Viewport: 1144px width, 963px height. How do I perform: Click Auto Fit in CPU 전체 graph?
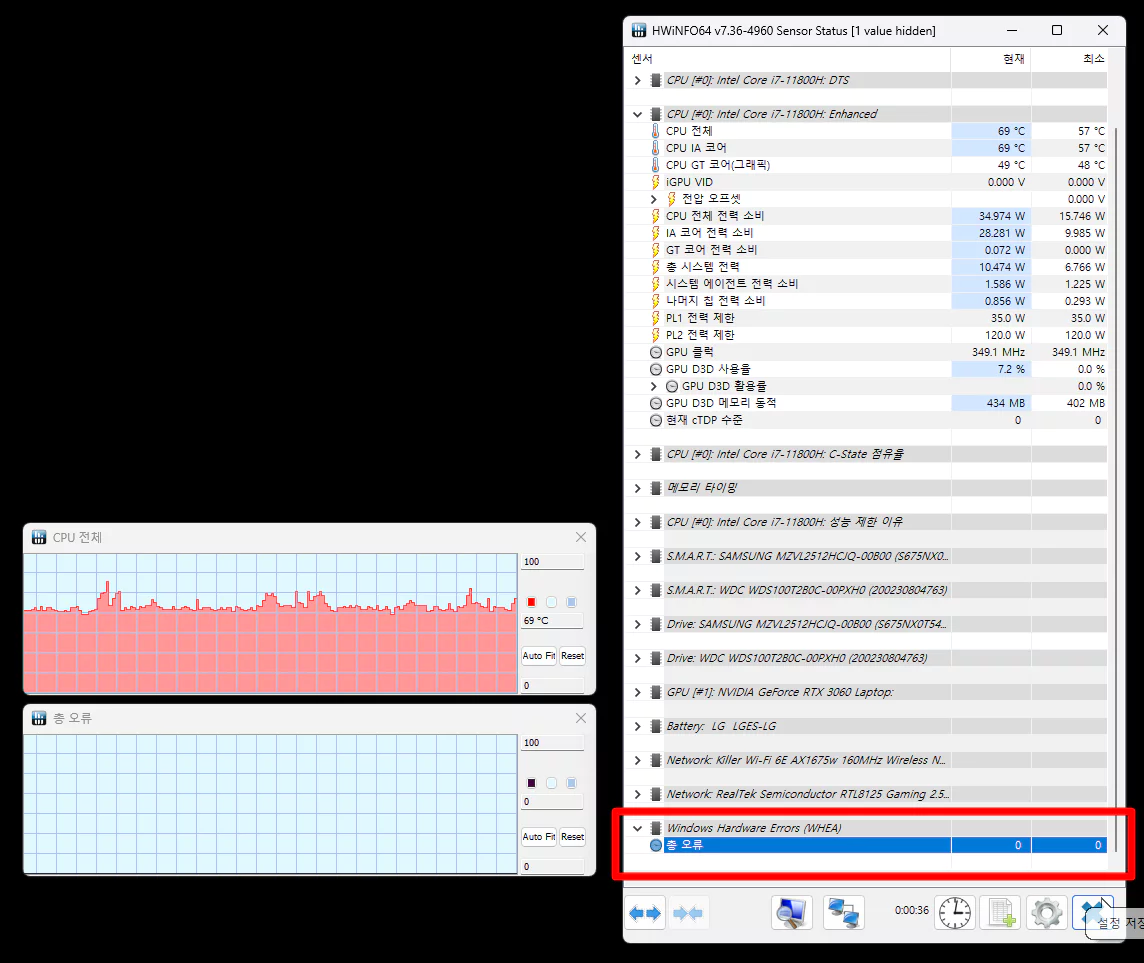[x=538, y=656]
